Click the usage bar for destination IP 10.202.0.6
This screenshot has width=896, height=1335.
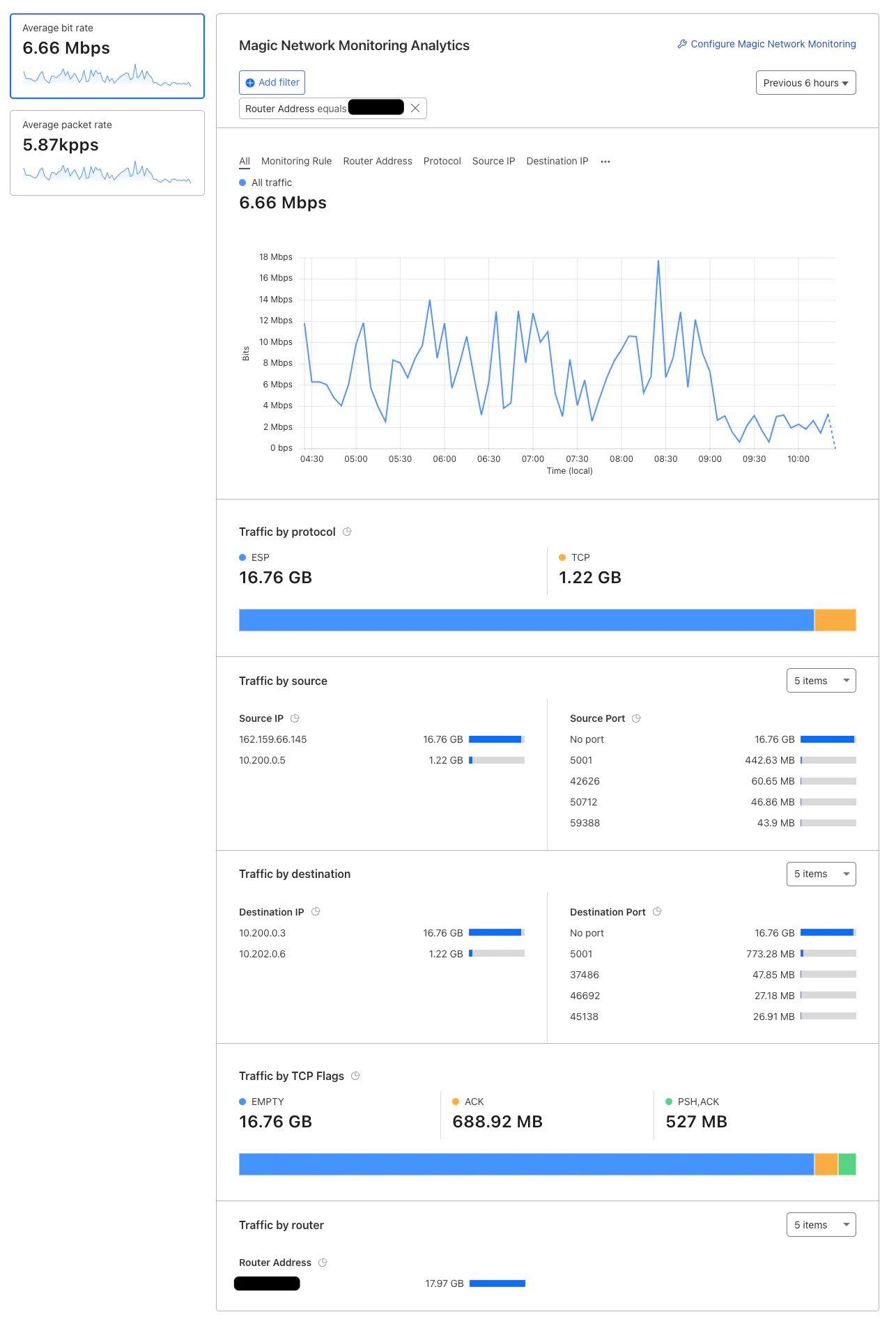(x=497, y=953)
